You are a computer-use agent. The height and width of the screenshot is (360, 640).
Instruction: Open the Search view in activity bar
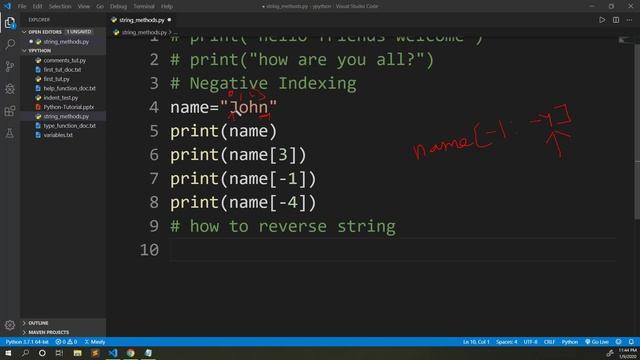(10, 44)
